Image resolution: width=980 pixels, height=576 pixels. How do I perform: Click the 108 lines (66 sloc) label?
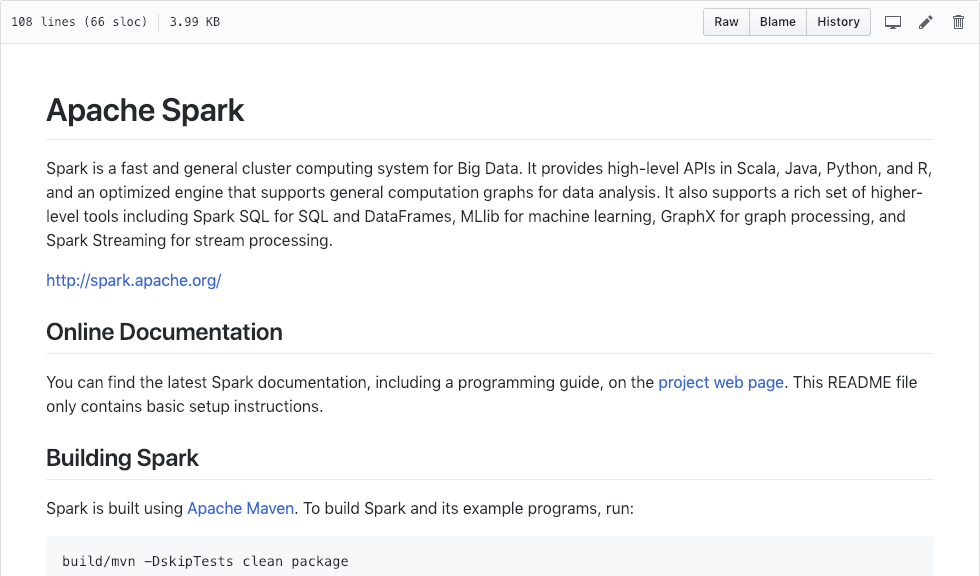(79, 22)
